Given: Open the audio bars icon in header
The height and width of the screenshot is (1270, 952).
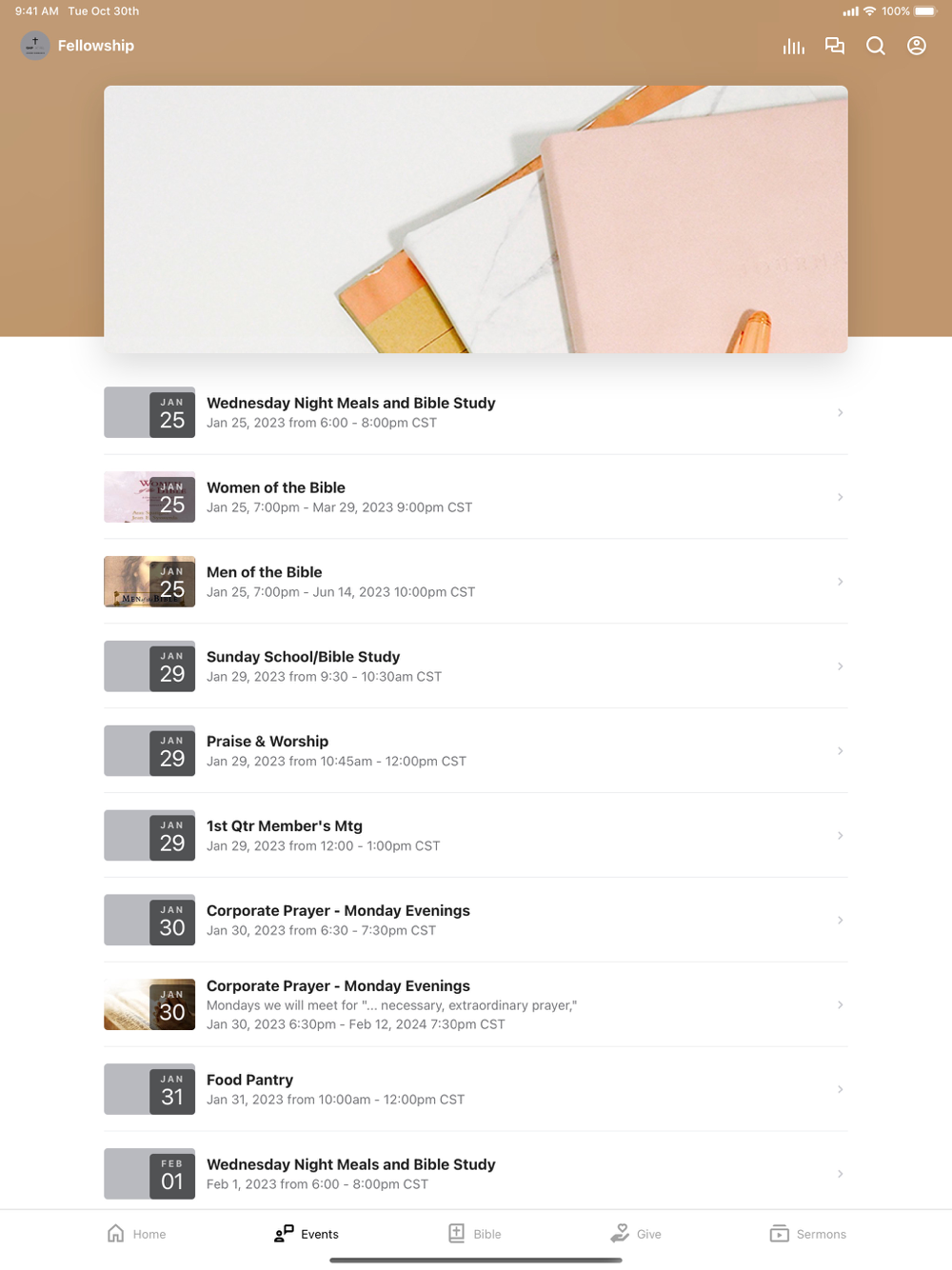Looking at the screenshot, I should point(793,46).
